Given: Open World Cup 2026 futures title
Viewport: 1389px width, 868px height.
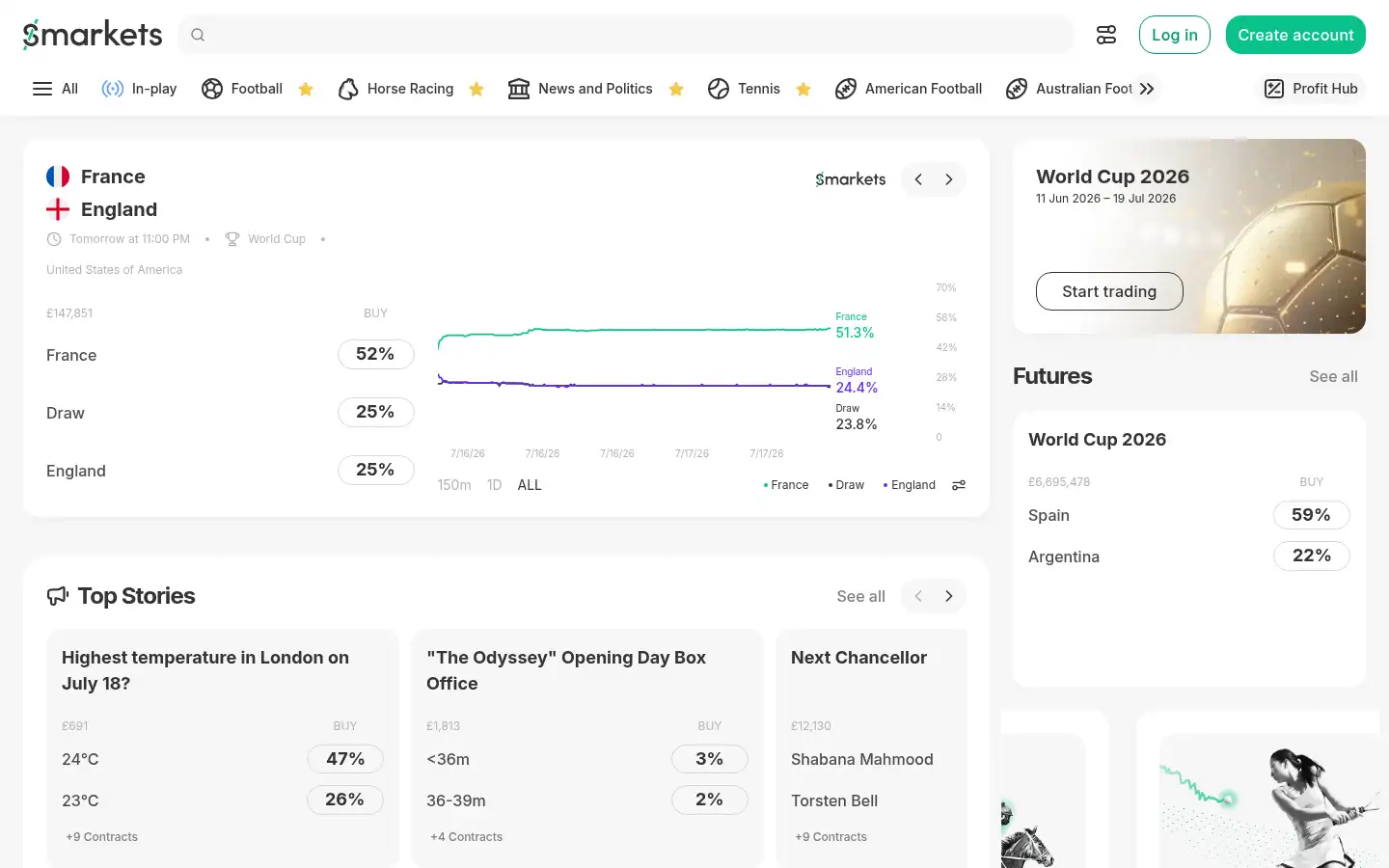Looking at the screenshot, I should pyautogui.click(x=1097, y=440).
